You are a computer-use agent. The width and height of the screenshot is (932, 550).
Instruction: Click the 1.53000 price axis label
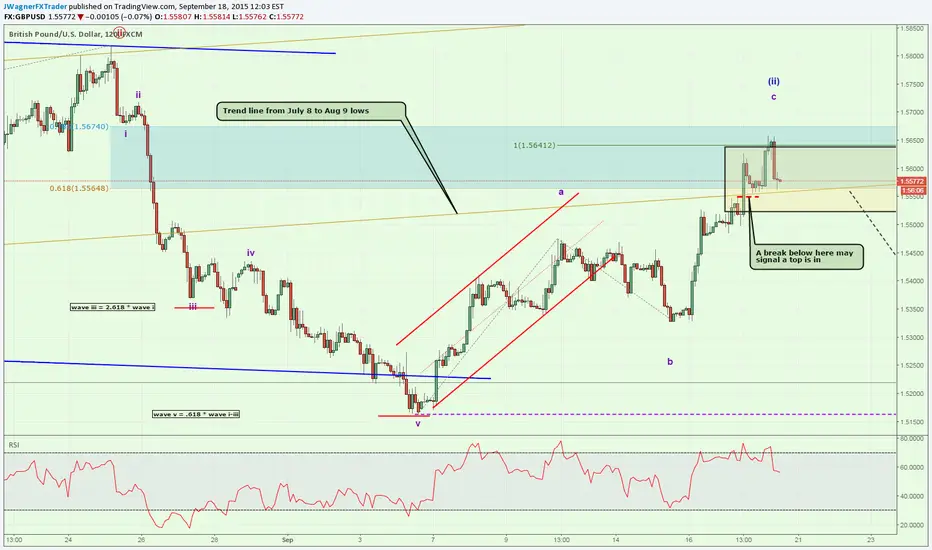912,338
